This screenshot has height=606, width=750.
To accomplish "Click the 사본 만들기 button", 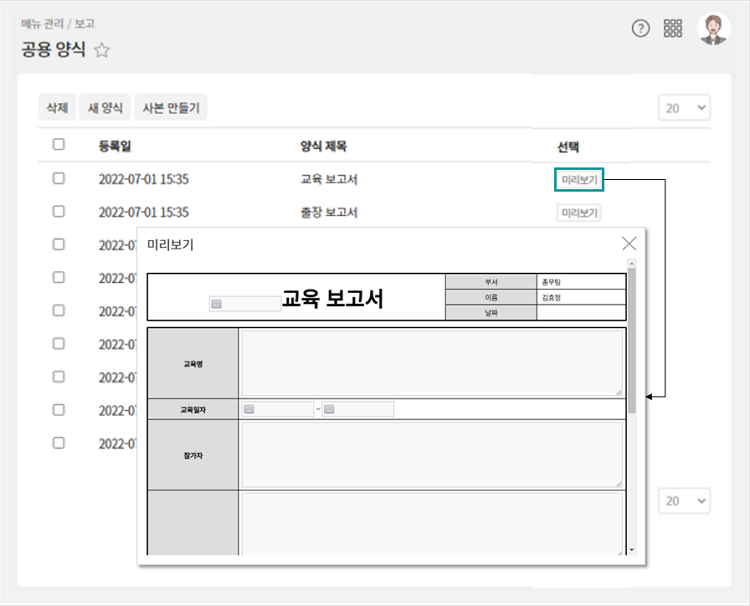I will click(x=171, y=108).
